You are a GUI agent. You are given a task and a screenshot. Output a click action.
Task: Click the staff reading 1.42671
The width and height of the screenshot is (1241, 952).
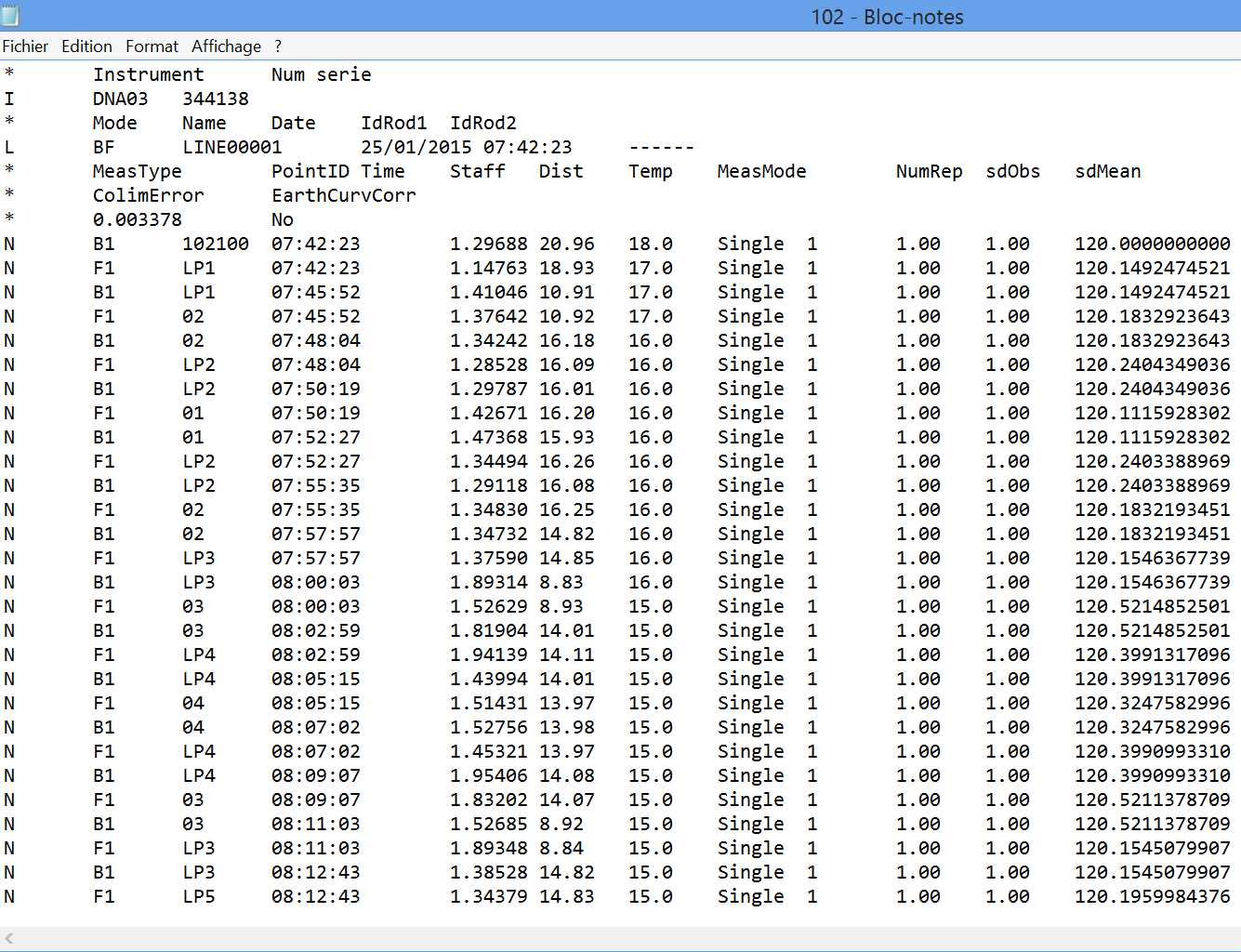(x=489, y=413)
